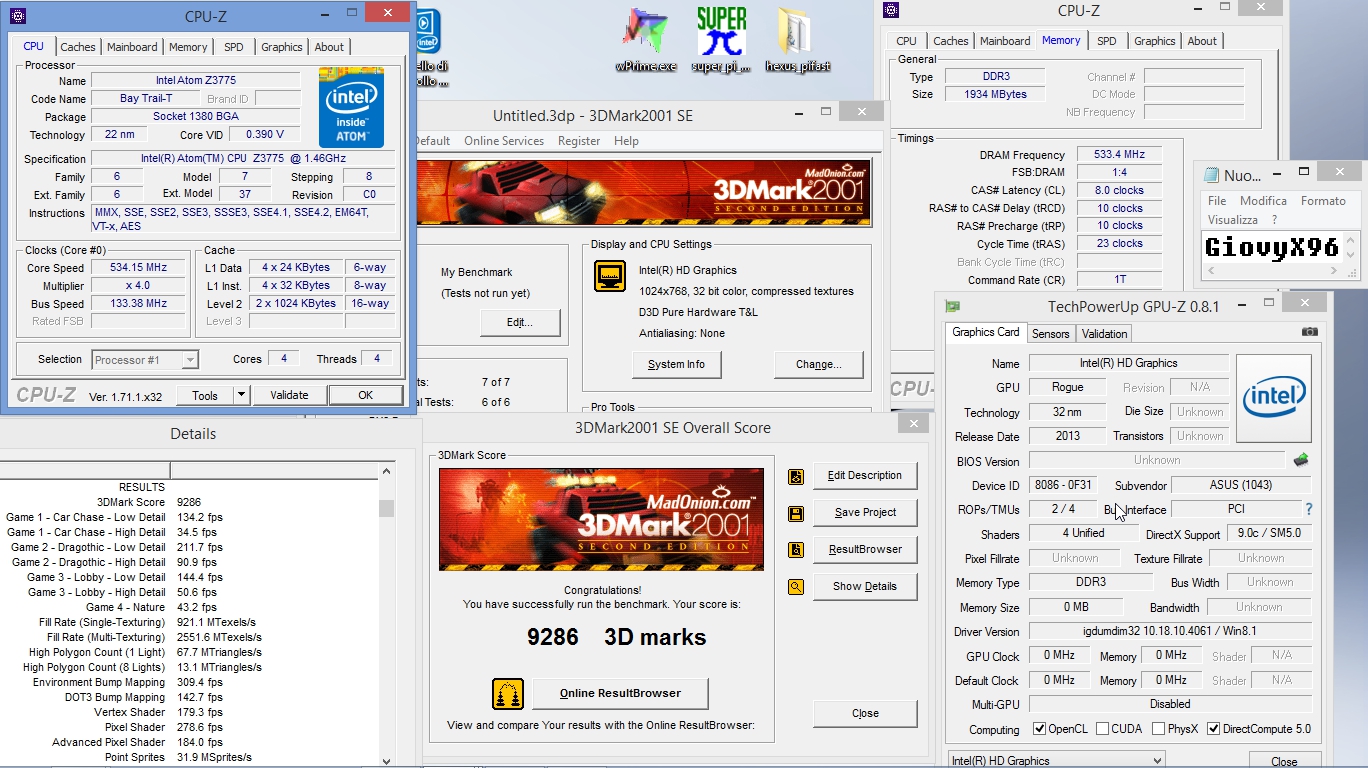The width and height of the screenshot is (1368, 768).
Task: Click the floppy icon beside Save Project
Action: 796,513
